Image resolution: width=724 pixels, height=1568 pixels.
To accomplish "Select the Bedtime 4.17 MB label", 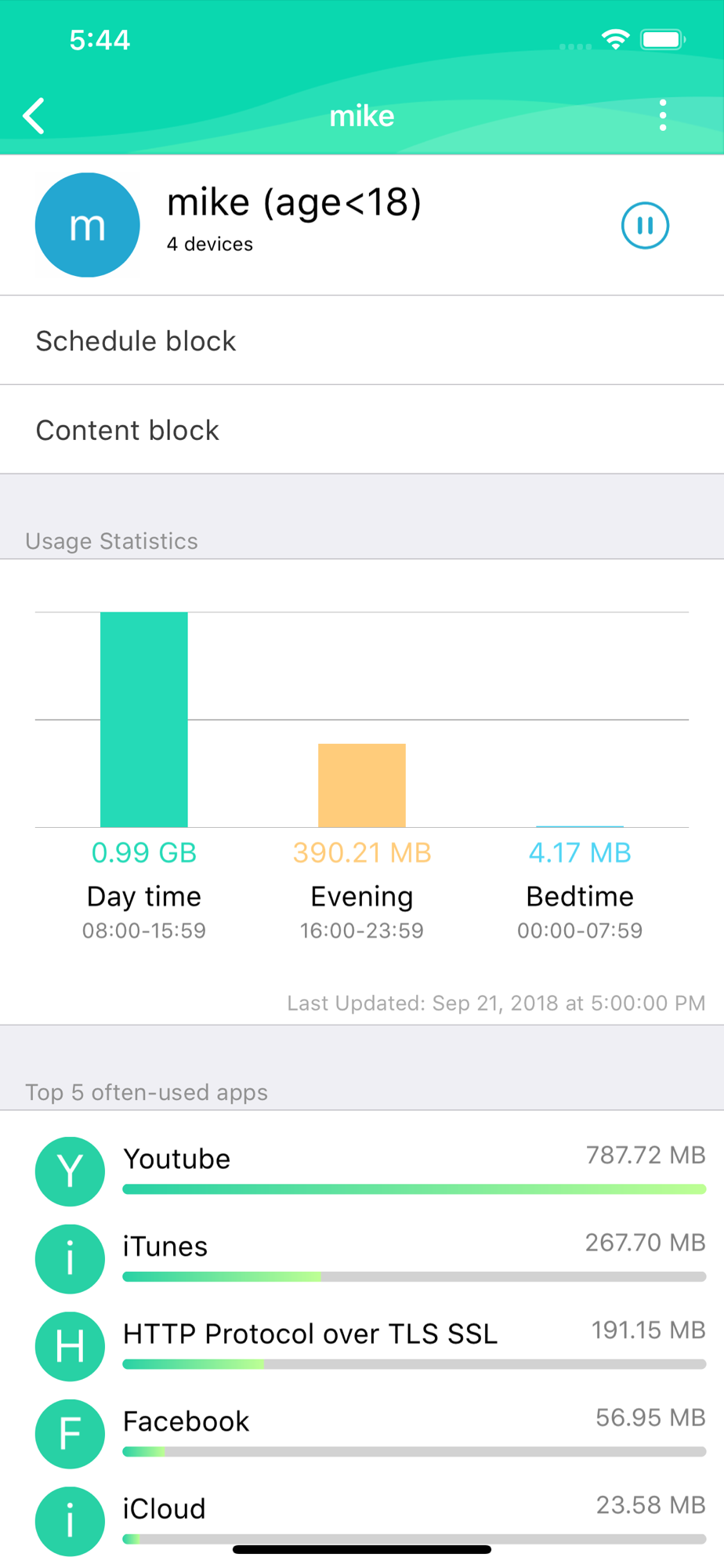I will [x=580, y=853].
